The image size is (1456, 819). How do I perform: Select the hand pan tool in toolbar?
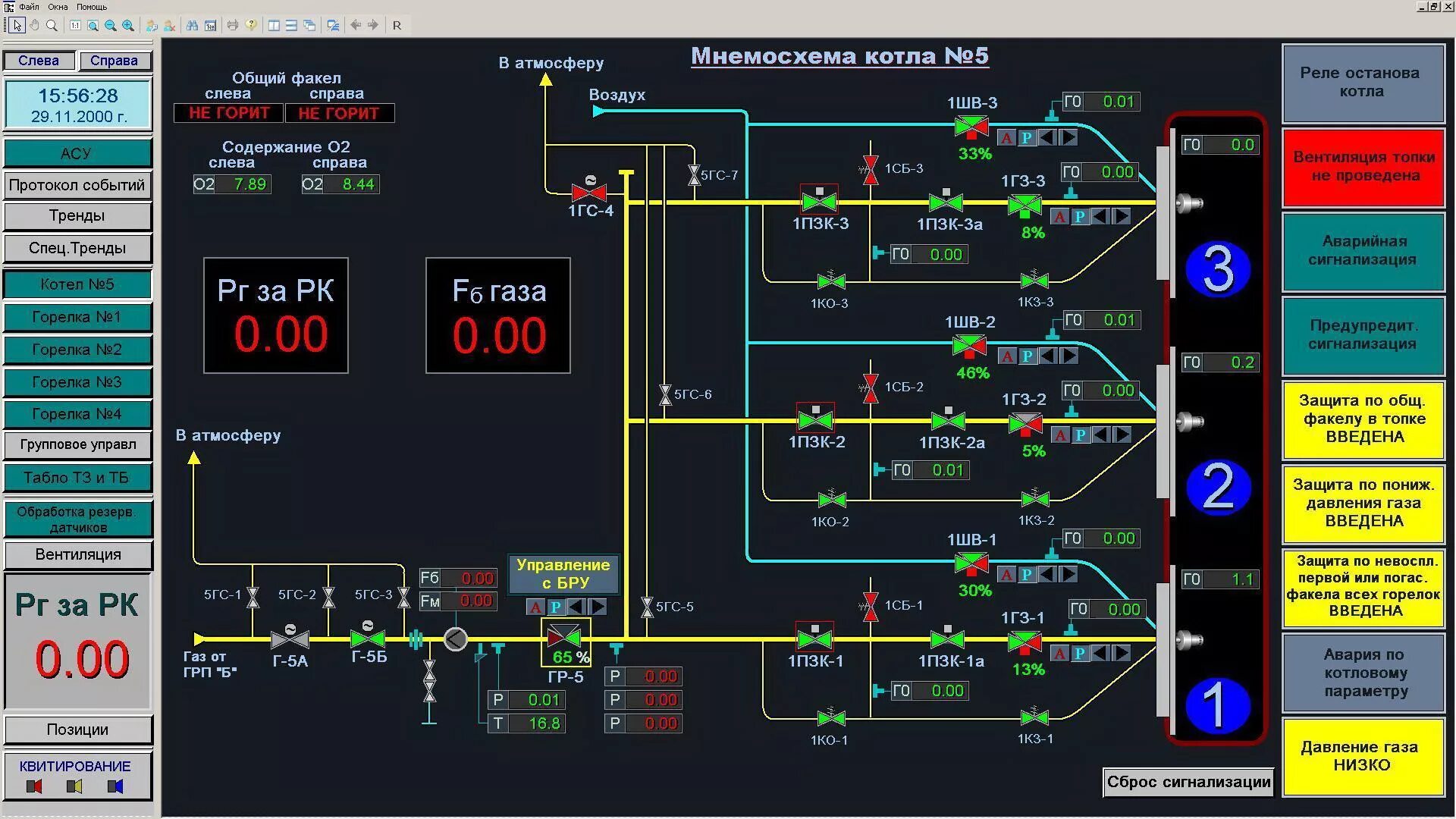coord(34,25)
